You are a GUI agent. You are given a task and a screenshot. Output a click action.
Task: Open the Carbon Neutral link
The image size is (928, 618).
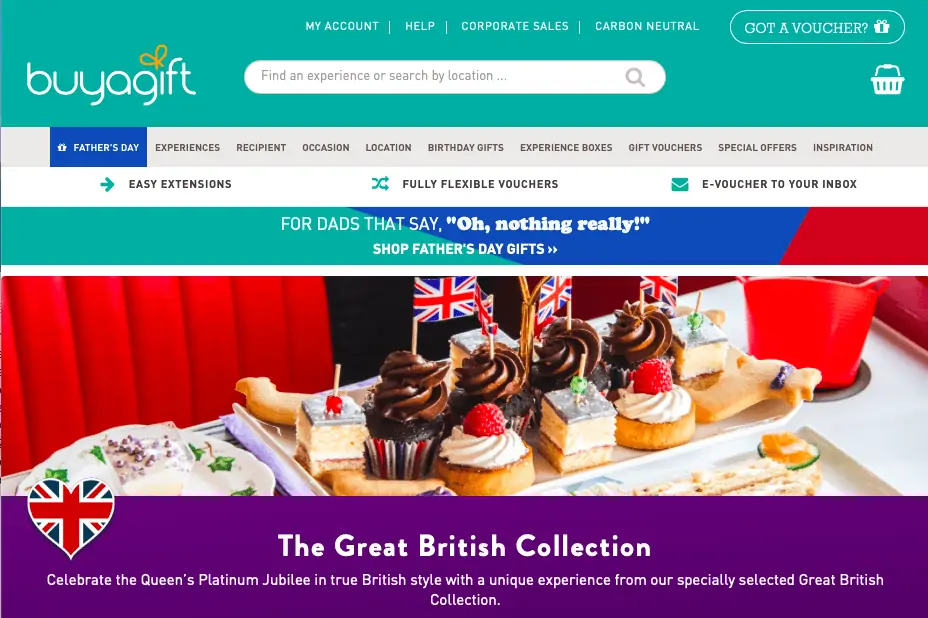[x=647, y=26]
